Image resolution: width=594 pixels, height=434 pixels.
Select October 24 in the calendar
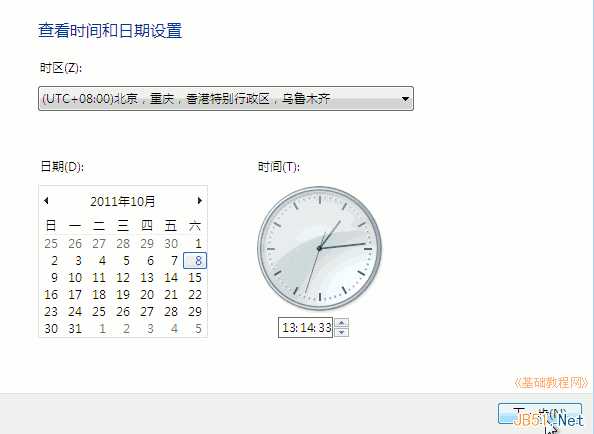pos(75,312)
